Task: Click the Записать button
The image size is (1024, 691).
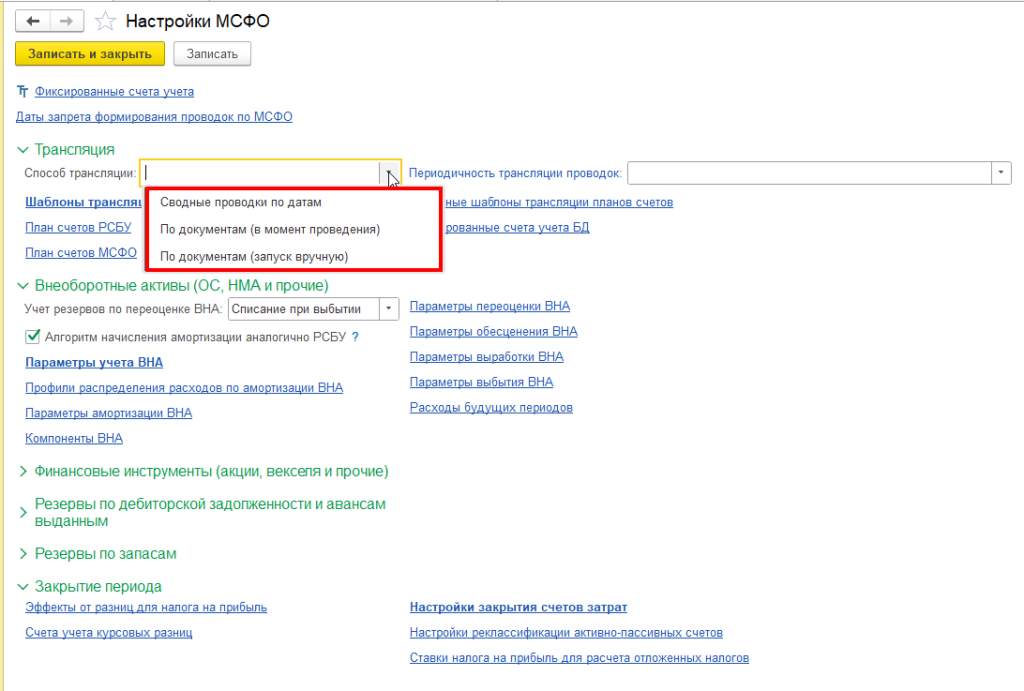Action: (x=212, y=54)
